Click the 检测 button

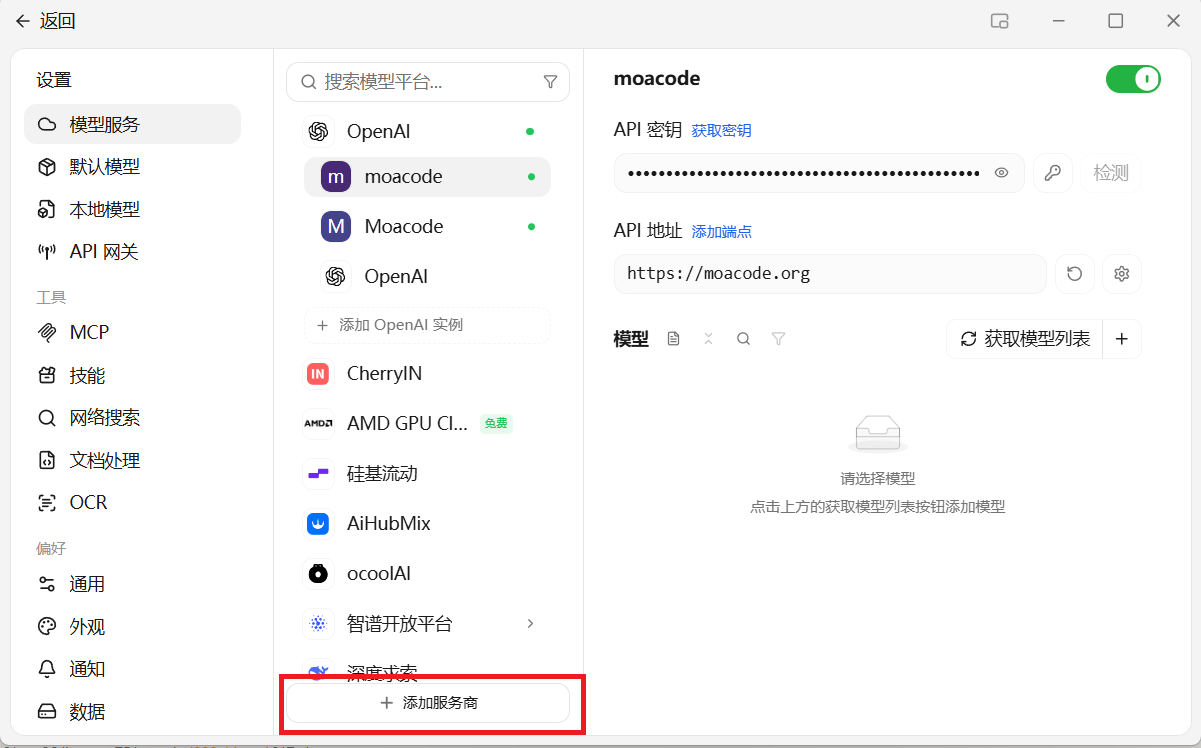(1111, 173)
